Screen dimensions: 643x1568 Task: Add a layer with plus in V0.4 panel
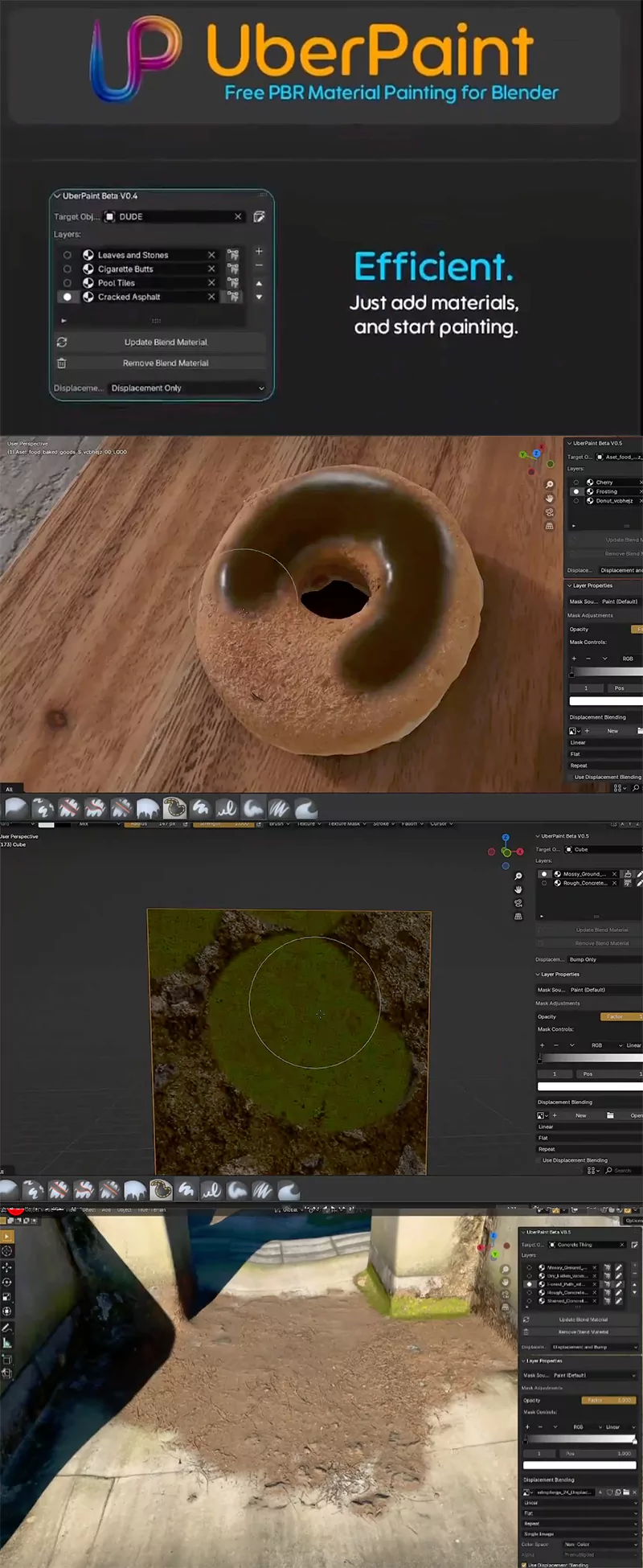pyautogui.click(x=259, y=252)
